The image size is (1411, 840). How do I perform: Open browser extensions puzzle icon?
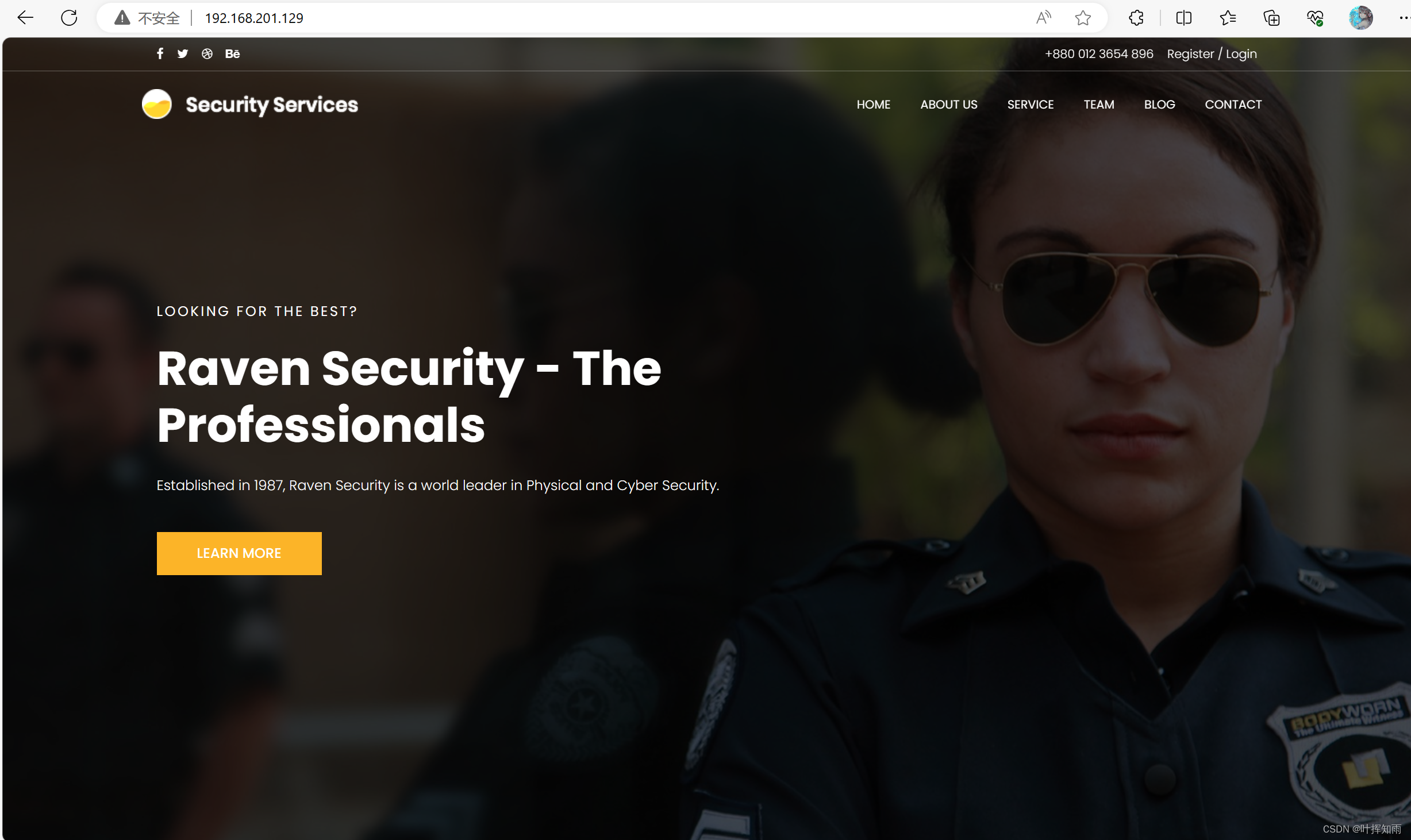pos(1136,18)
